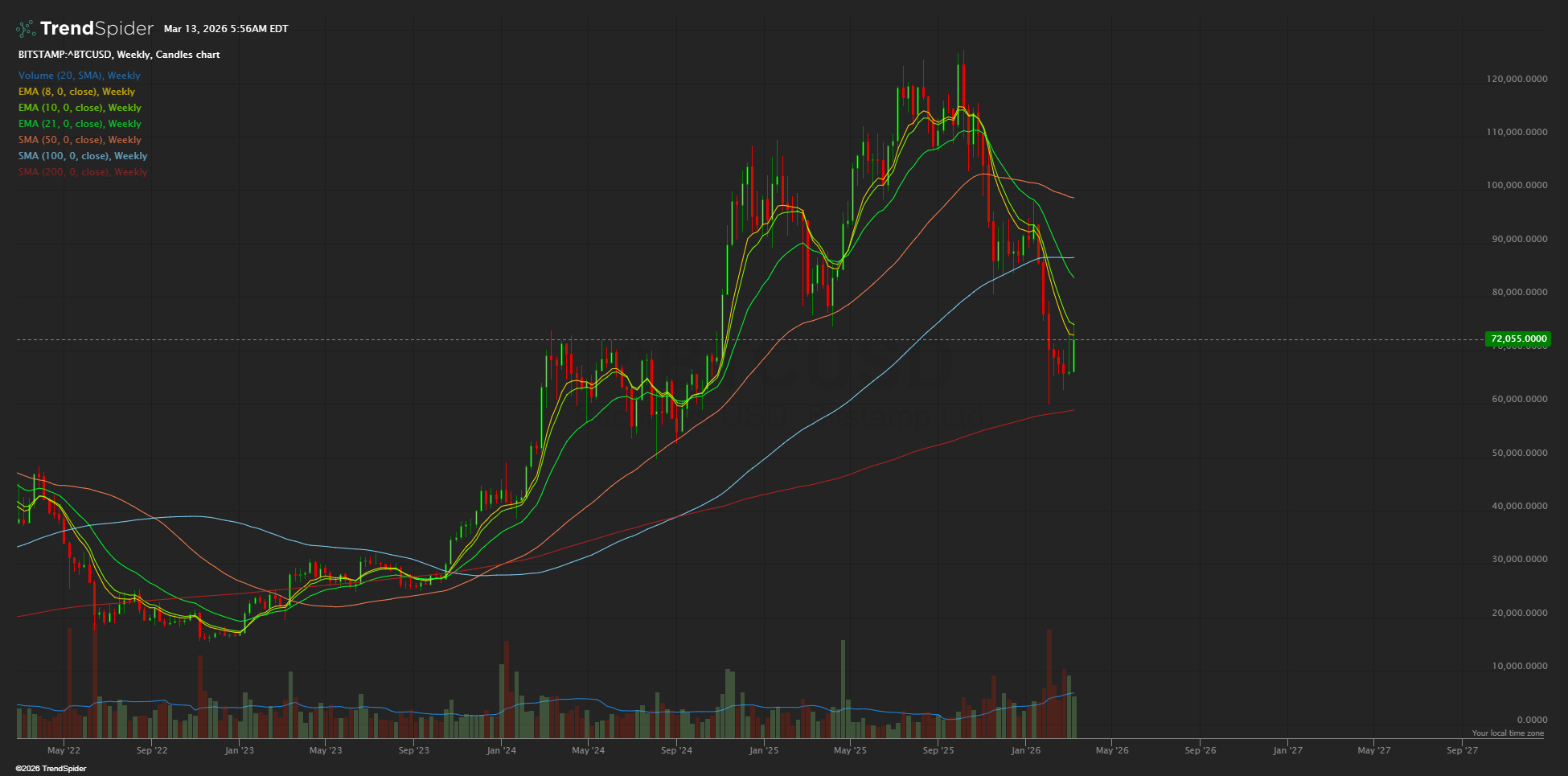Image resolution: width=1568 pixels, height=776 pixels.
Task: Toggle the EMA (10, 0, close) legend entry
Action: point(80,108)
